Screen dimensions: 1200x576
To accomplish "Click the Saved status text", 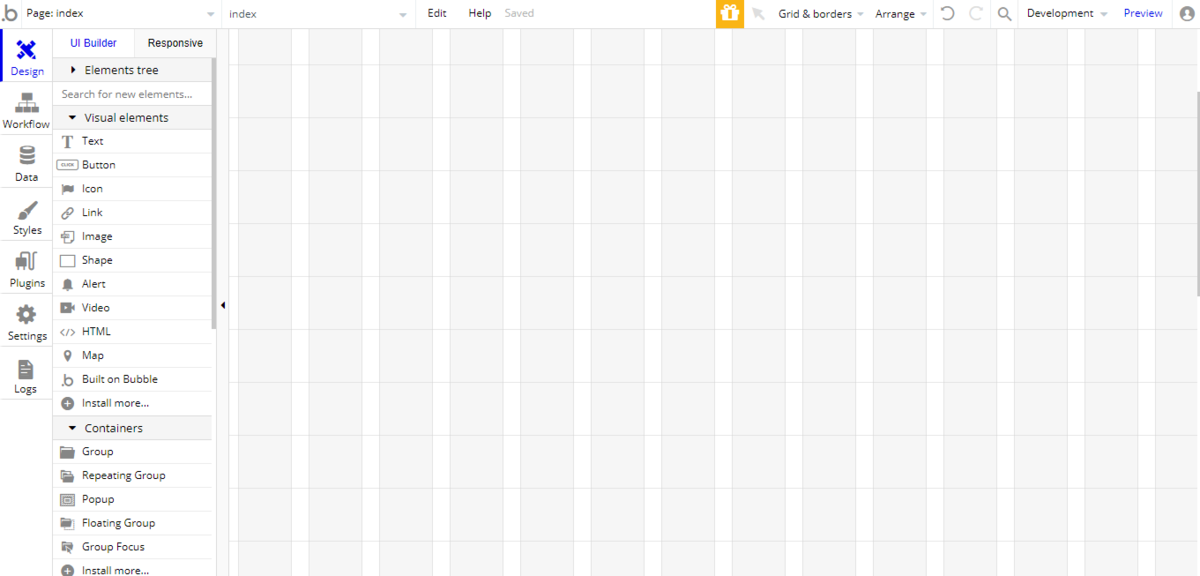I will [519, 14].
